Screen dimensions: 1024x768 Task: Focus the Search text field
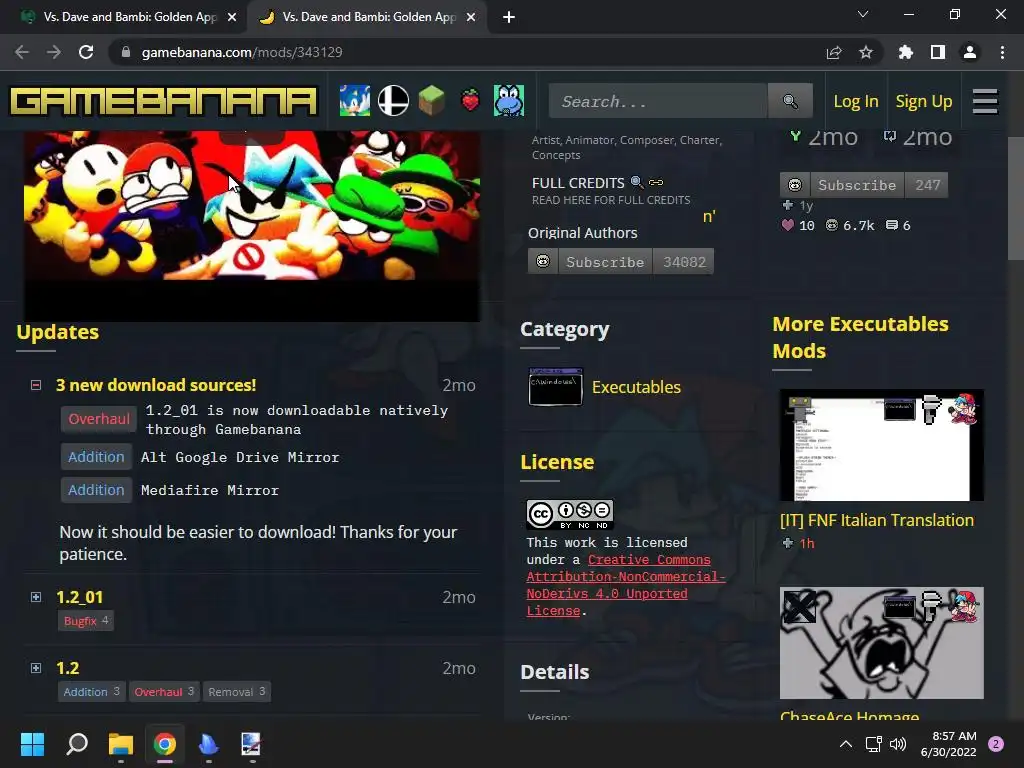(658, 101)
